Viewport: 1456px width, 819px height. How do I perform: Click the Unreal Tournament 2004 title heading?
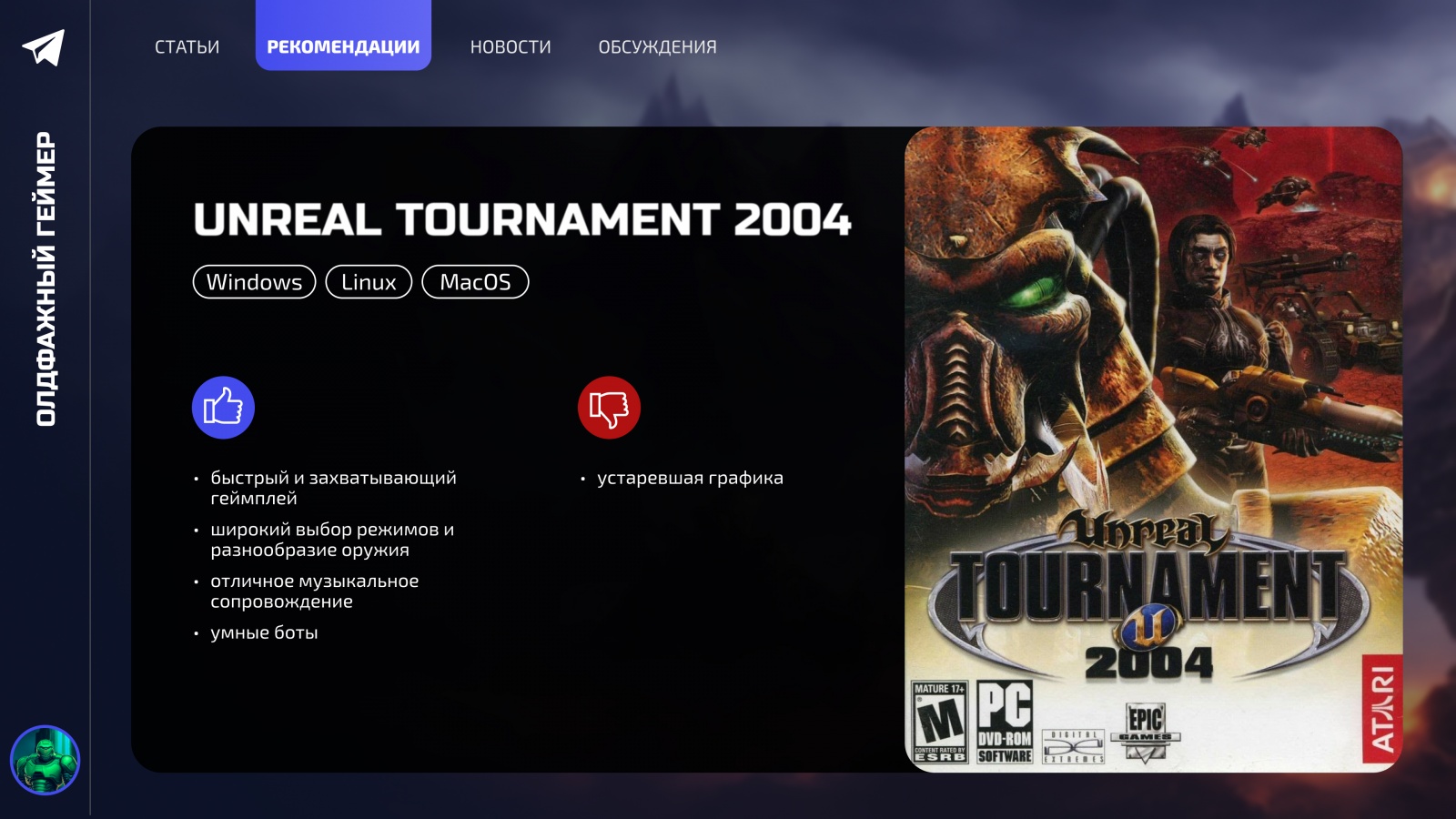(x=522, y=219)
